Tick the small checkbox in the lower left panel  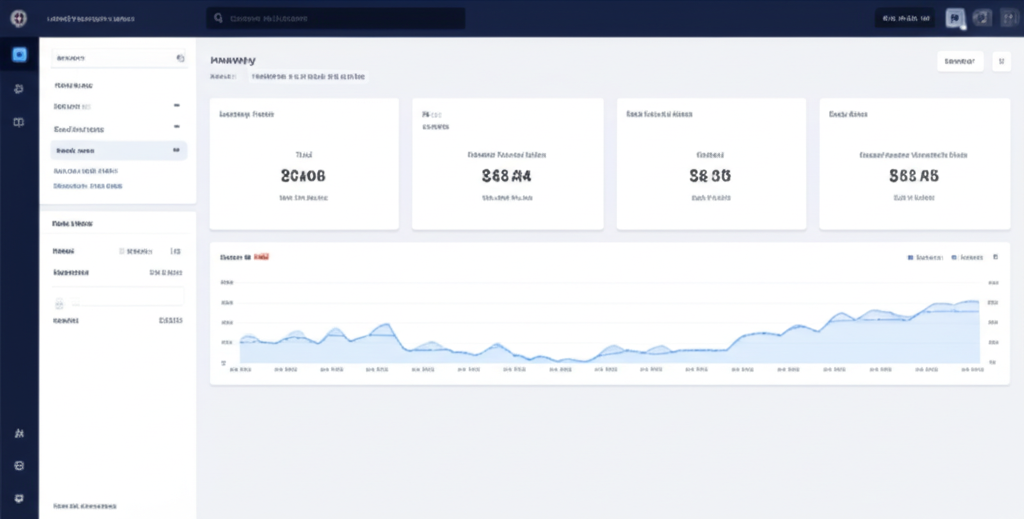point(59,304)
